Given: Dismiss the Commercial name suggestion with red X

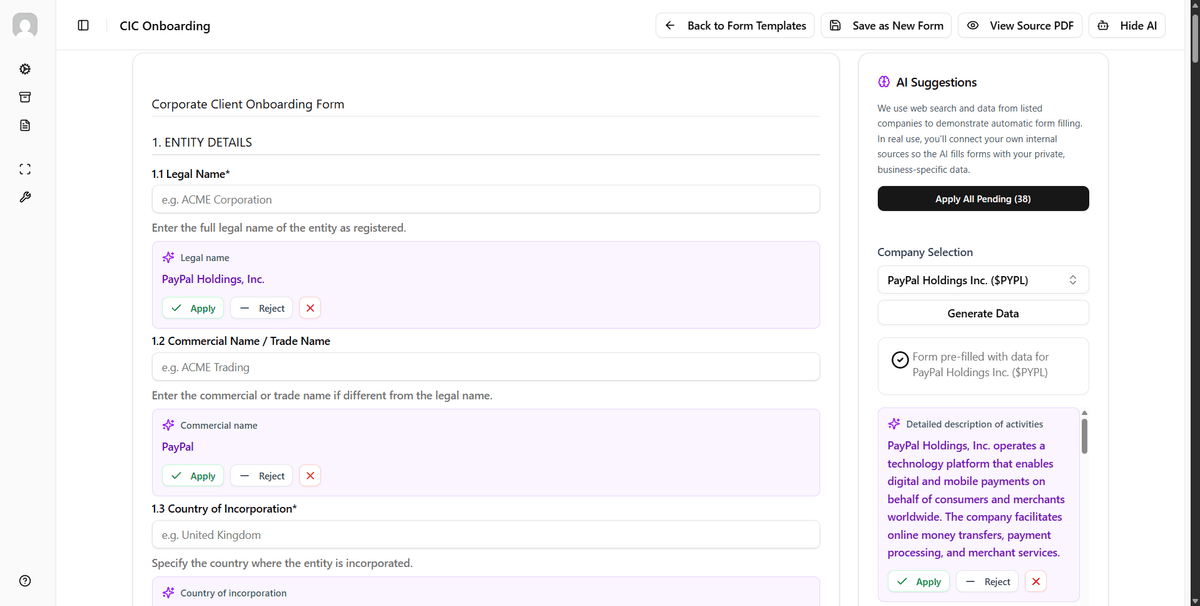Looking at the screenshot, I should click(311, 476).
